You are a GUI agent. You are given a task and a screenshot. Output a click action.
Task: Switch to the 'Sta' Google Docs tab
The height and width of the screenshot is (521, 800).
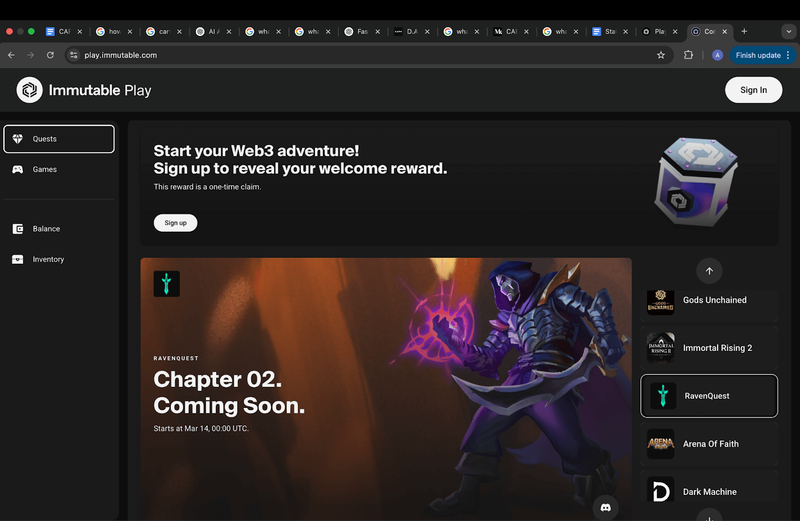coord(609,32)
